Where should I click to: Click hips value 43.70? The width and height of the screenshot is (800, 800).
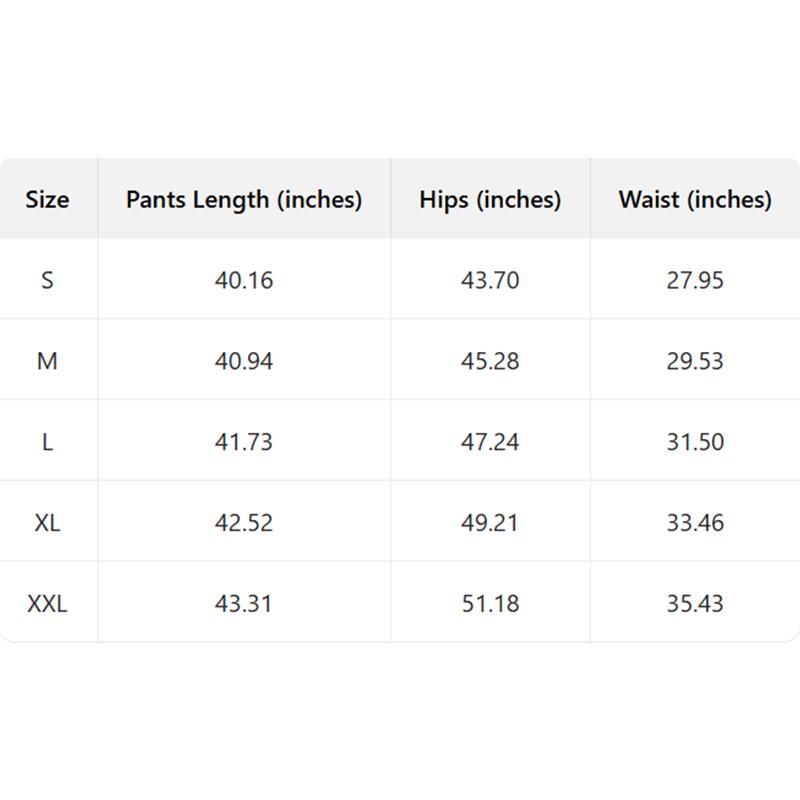pos(490,280)
